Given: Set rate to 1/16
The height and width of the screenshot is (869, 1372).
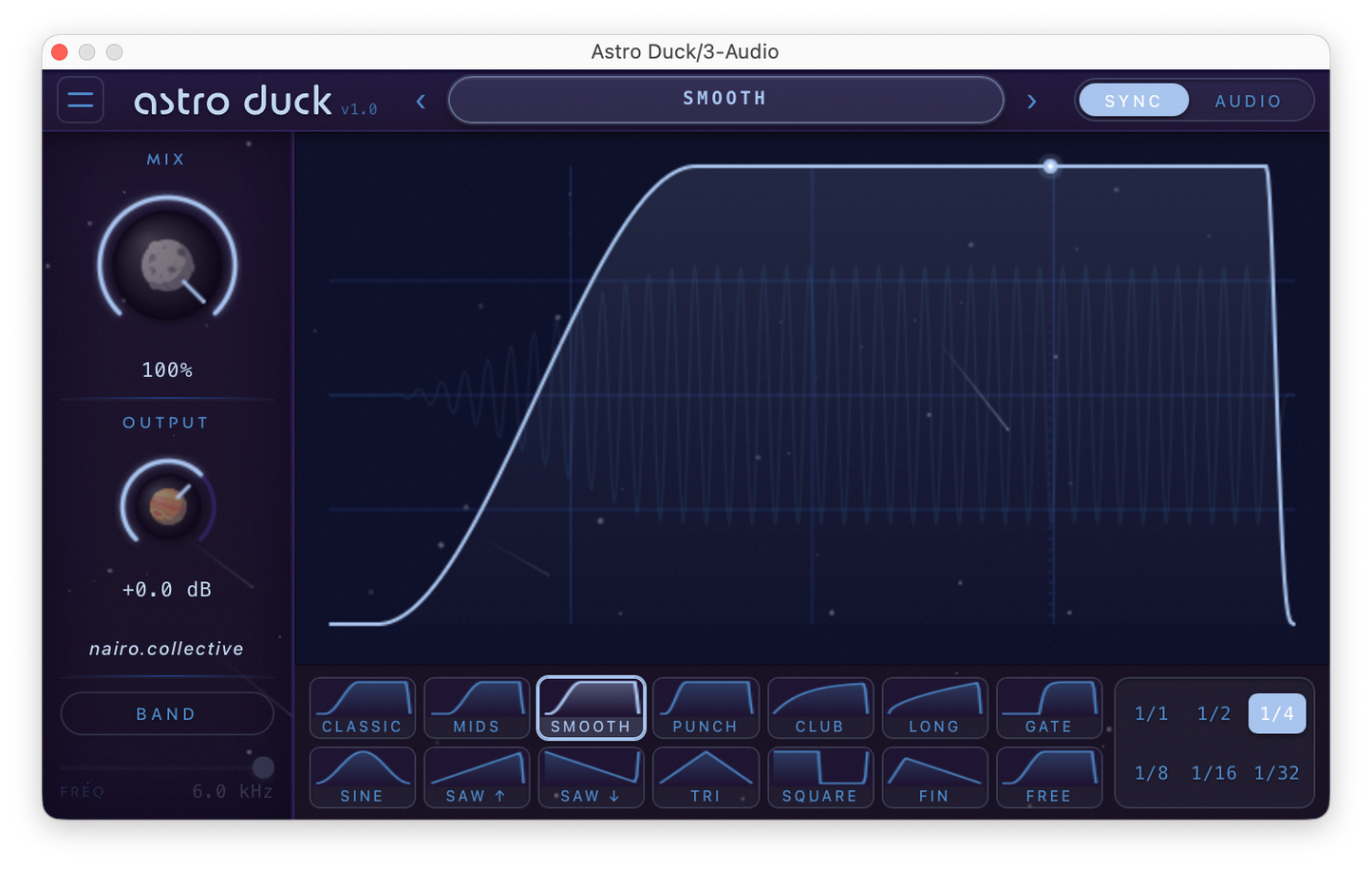Looking at the screenshot, I should click(1214, 773).
